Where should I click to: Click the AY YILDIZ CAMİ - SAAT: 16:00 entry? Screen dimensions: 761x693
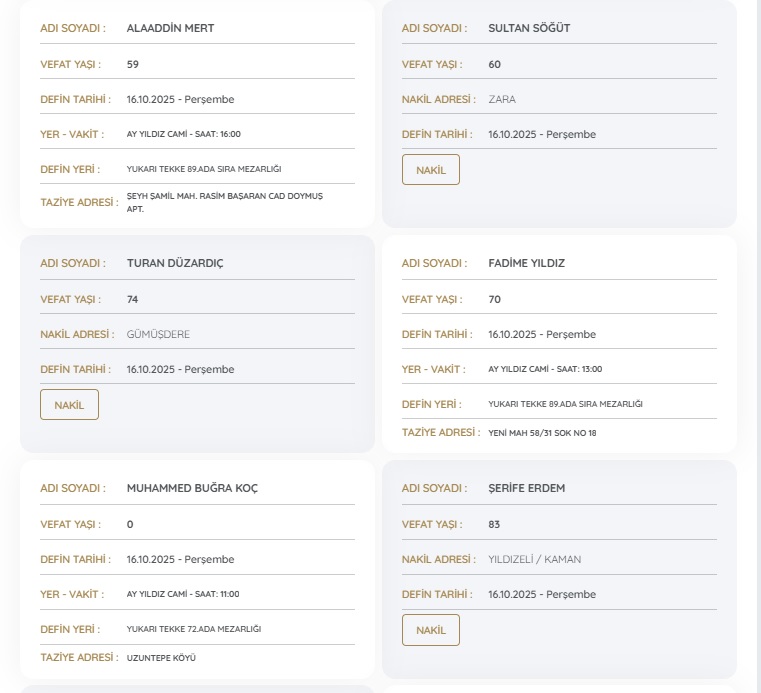(183, 134)
